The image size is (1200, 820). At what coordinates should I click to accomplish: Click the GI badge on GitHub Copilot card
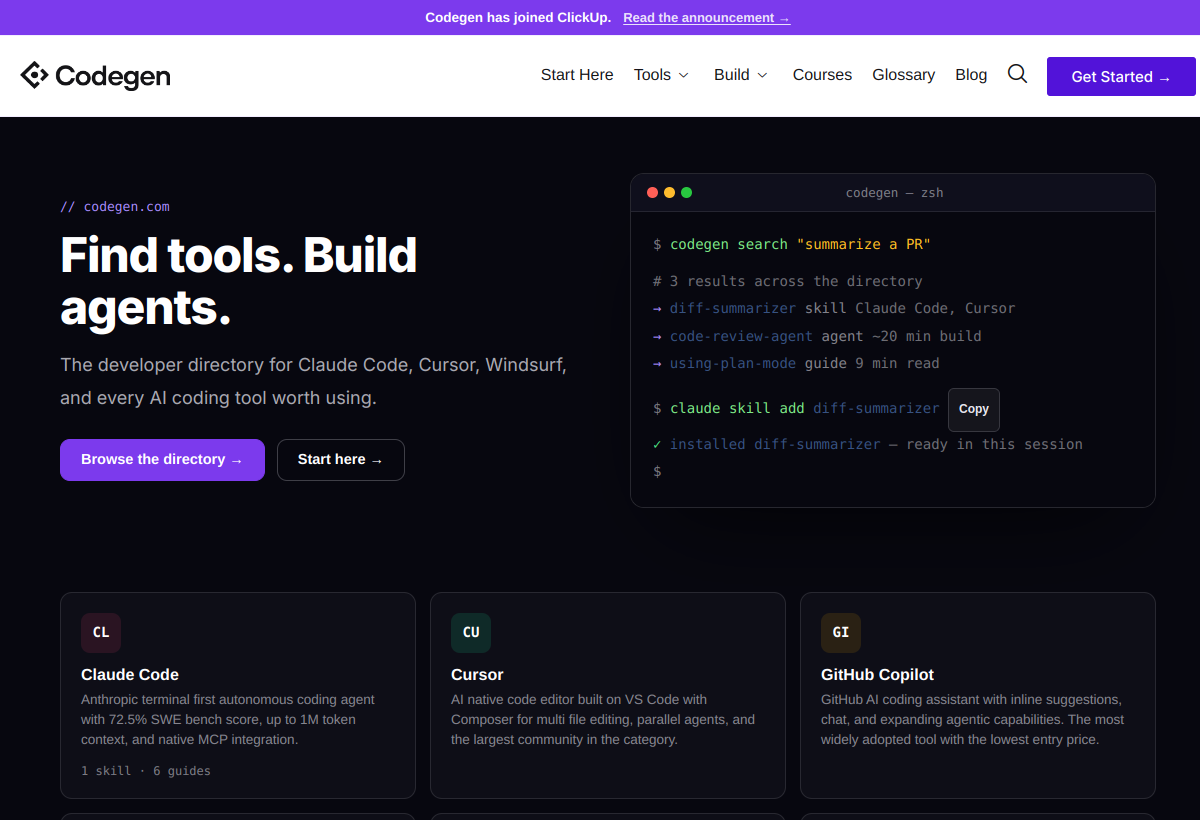(841, 633)
